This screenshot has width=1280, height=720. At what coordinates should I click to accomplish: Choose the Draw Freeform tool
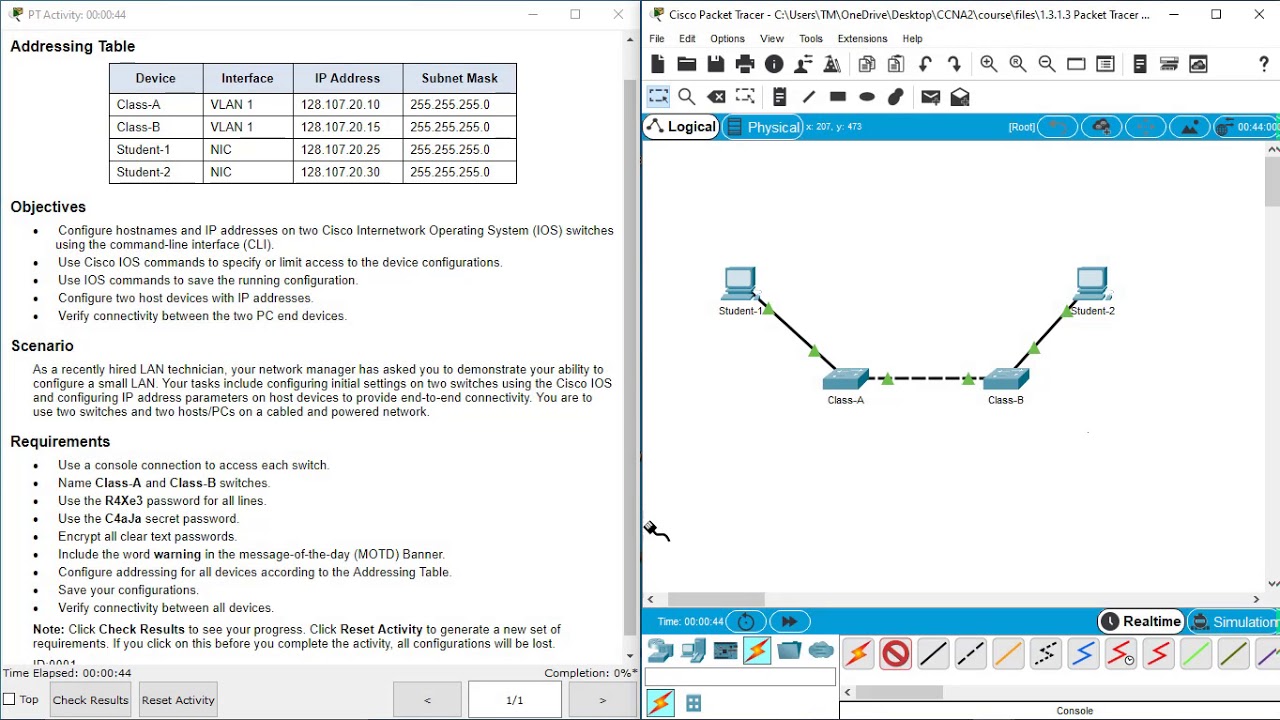click(896, 96)
